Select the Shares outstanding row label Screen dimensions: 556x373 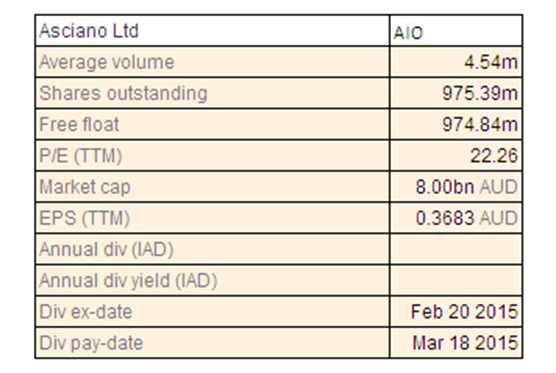(x=123, y=94)
